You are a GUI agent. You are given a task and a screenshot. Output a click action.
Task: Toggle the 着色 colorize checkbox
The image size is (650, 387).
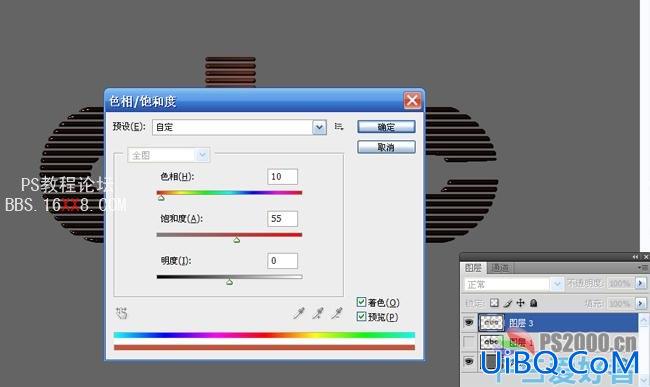(x=361, y=302)
